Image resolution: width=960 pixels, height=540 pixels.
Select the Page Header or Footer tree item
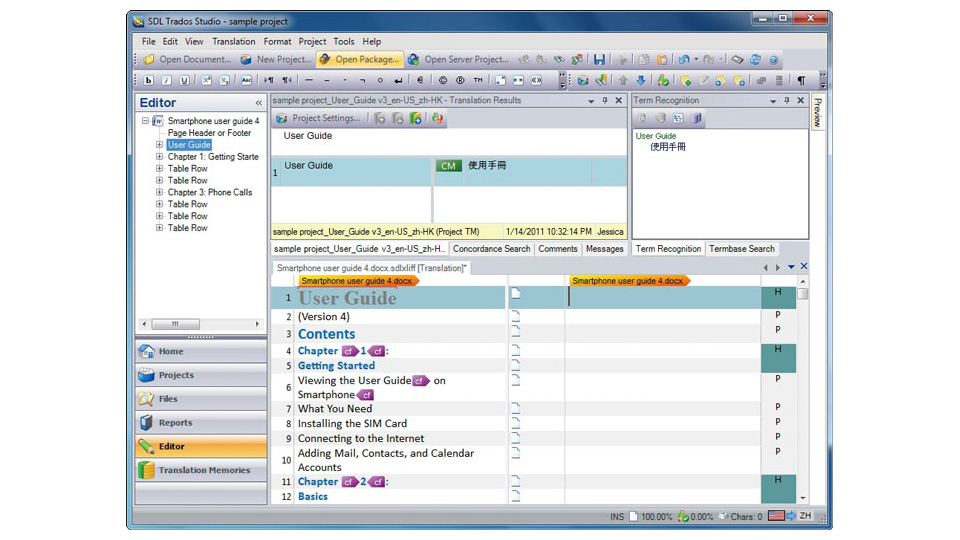coord(209,133)
